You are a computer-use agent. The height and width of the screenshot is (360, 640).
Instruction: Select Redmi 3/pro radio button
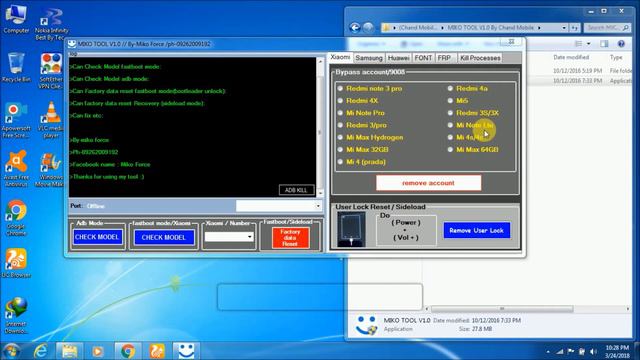tap(340, 125)
